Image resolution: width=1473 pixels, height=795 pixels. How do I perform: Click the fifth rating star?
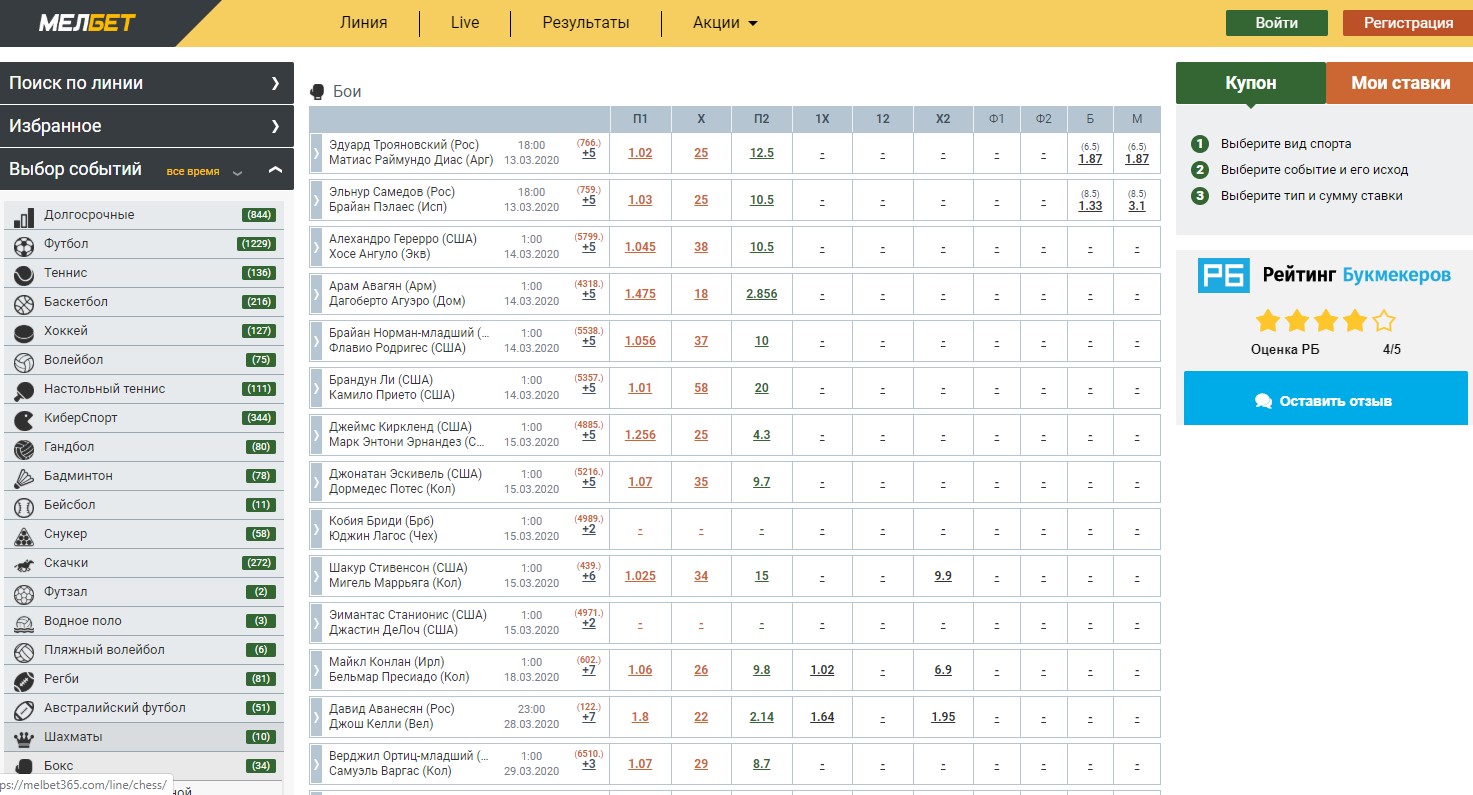click(x=1384, y=321)
